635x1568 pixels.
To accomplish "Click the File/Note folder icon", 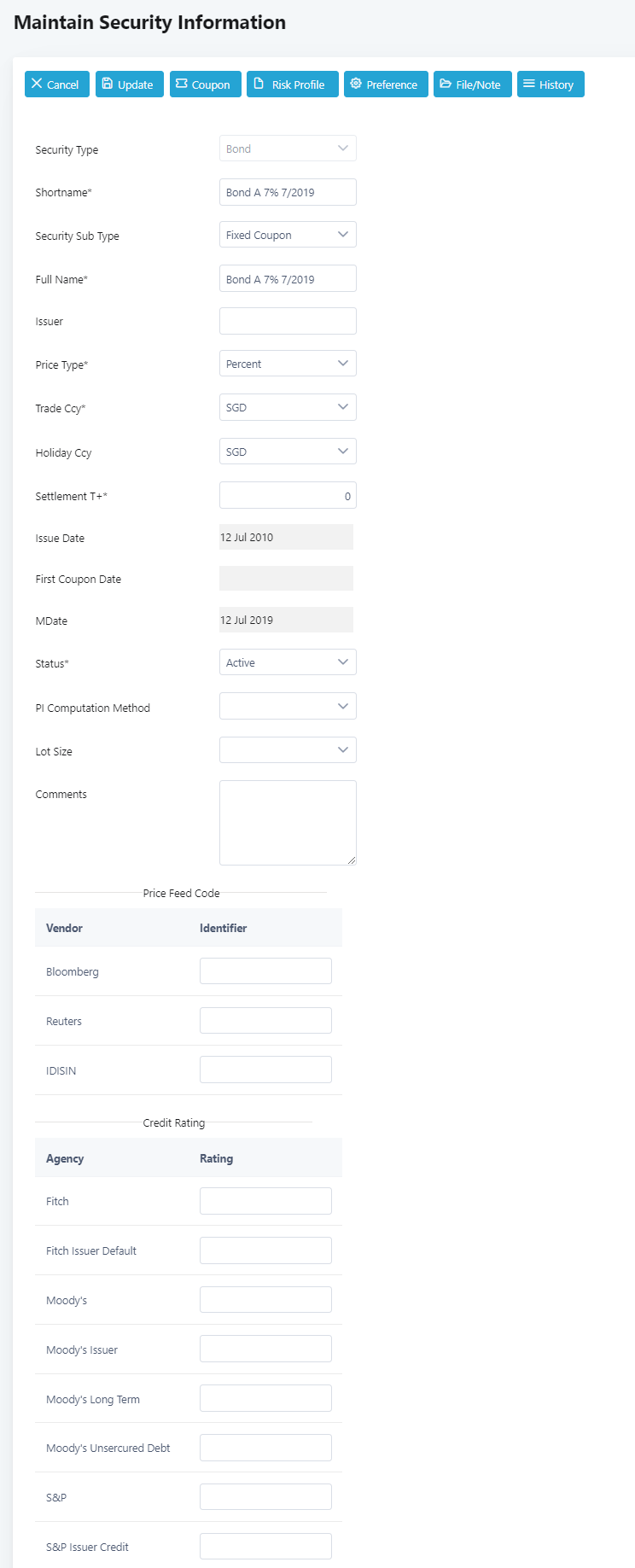I will [x=446, y=84].
